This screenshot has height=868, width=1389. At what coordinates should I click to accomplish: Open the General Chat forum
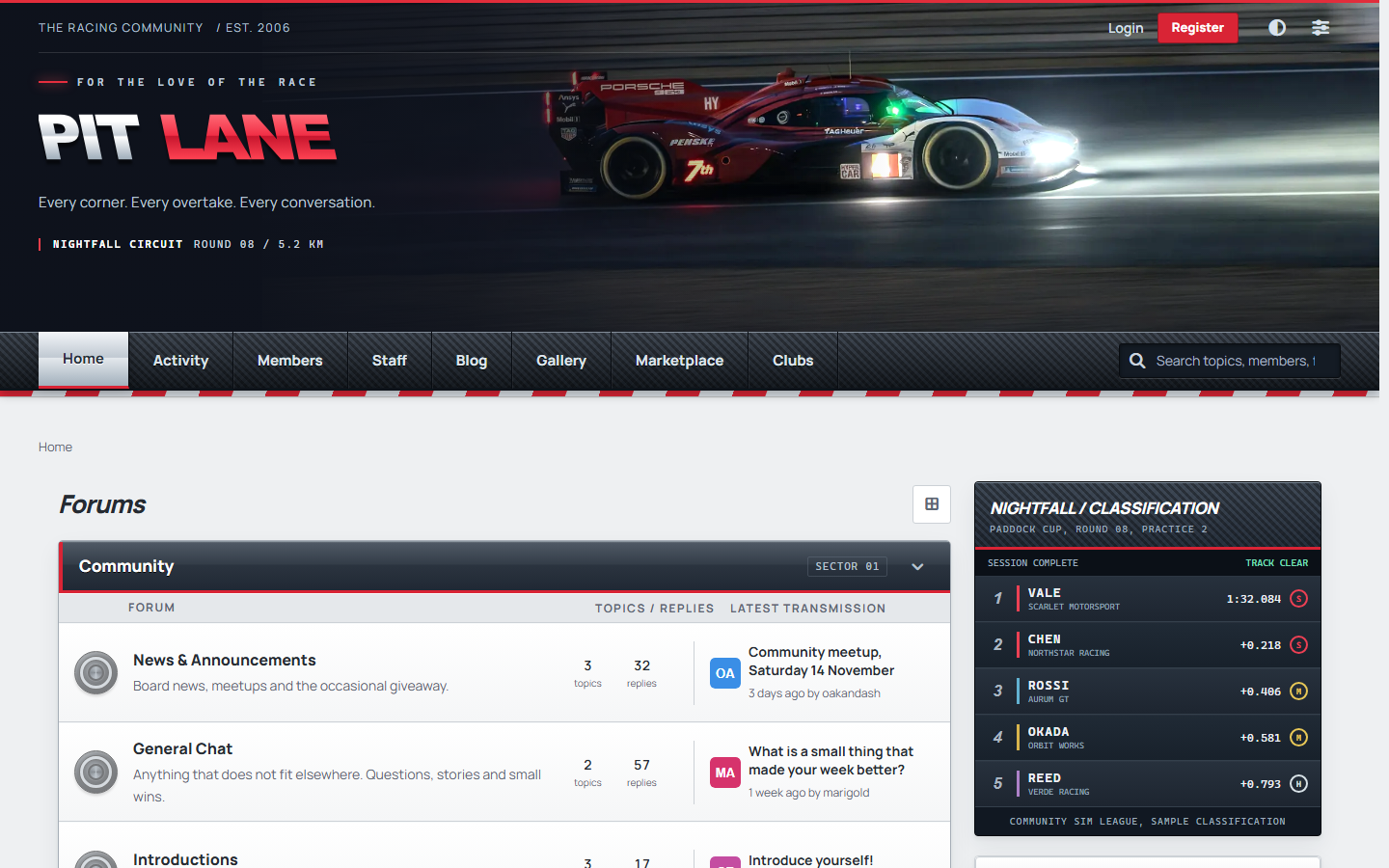[x=182, y=748]
